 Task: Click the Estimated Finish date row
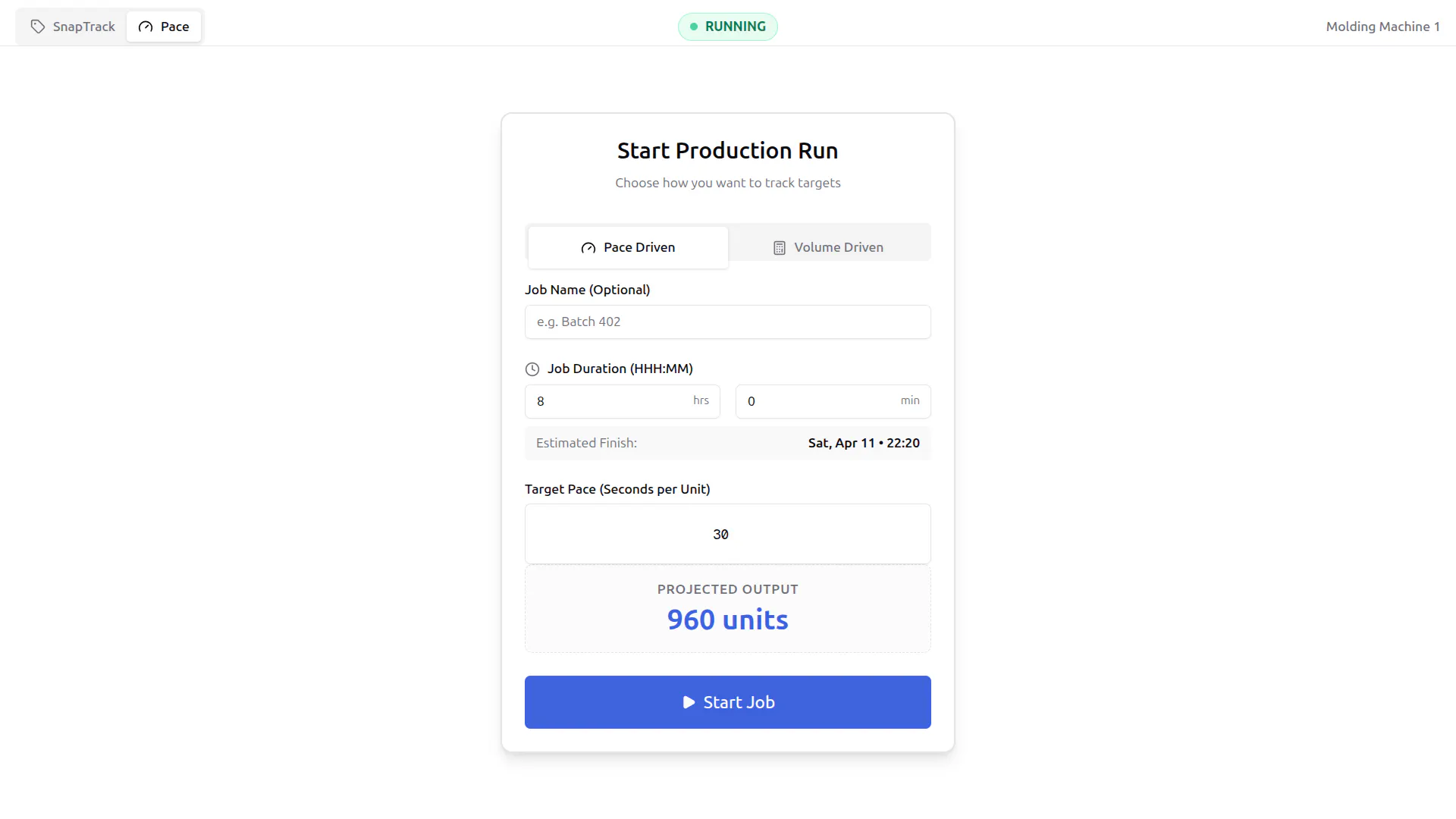click(728, 443)
